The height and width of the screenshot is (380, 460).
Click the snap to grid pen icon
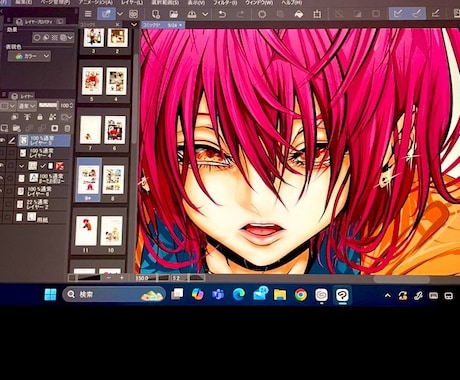click(435, 14)
